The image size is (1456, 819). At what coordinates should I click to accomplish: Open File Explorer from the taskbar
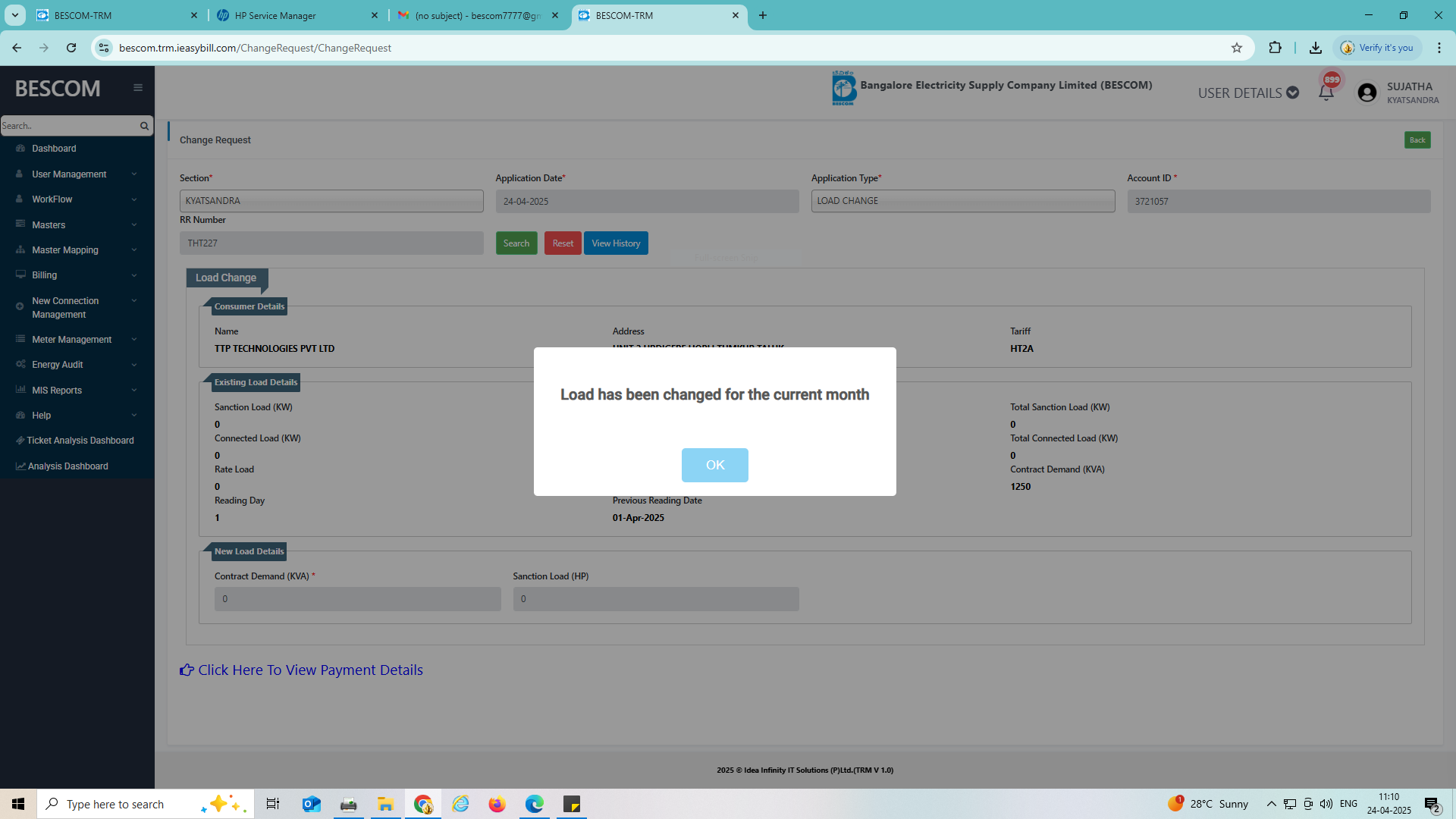click(385, 804)
